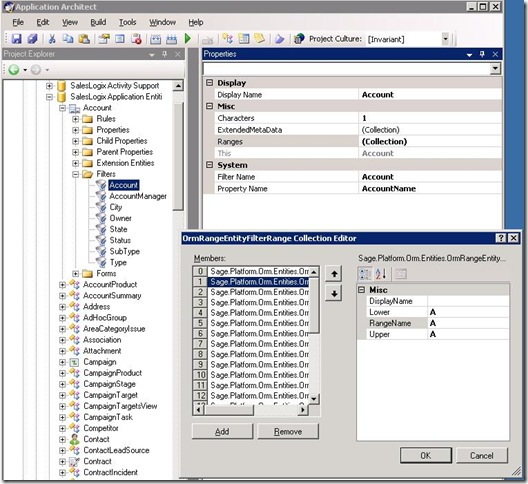Open the Project Culture dropdown
The width and height of the screenshot is (528, 484).
point(445,39)
